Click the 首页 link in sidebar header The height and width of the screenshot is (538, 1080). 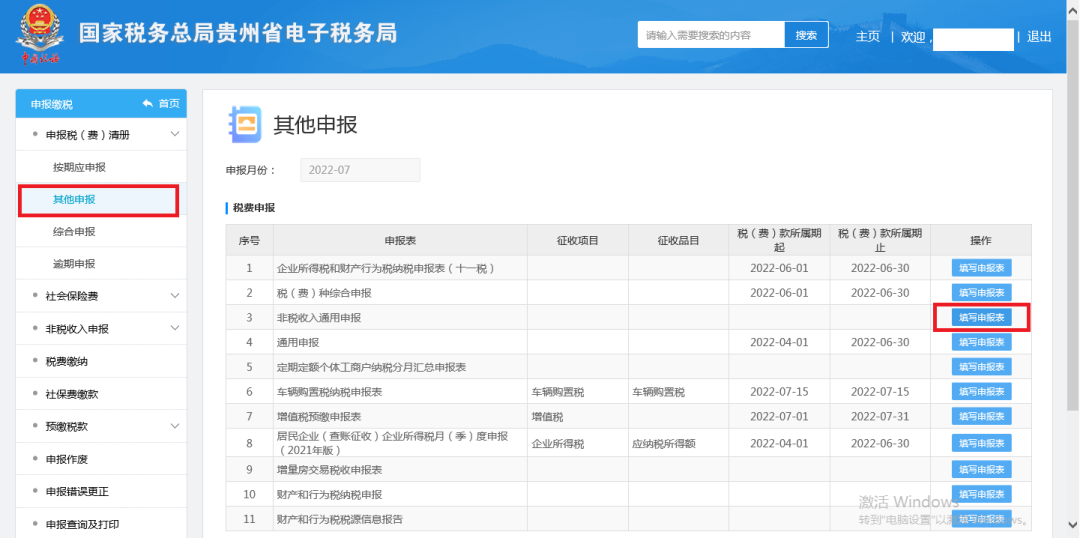169,103
